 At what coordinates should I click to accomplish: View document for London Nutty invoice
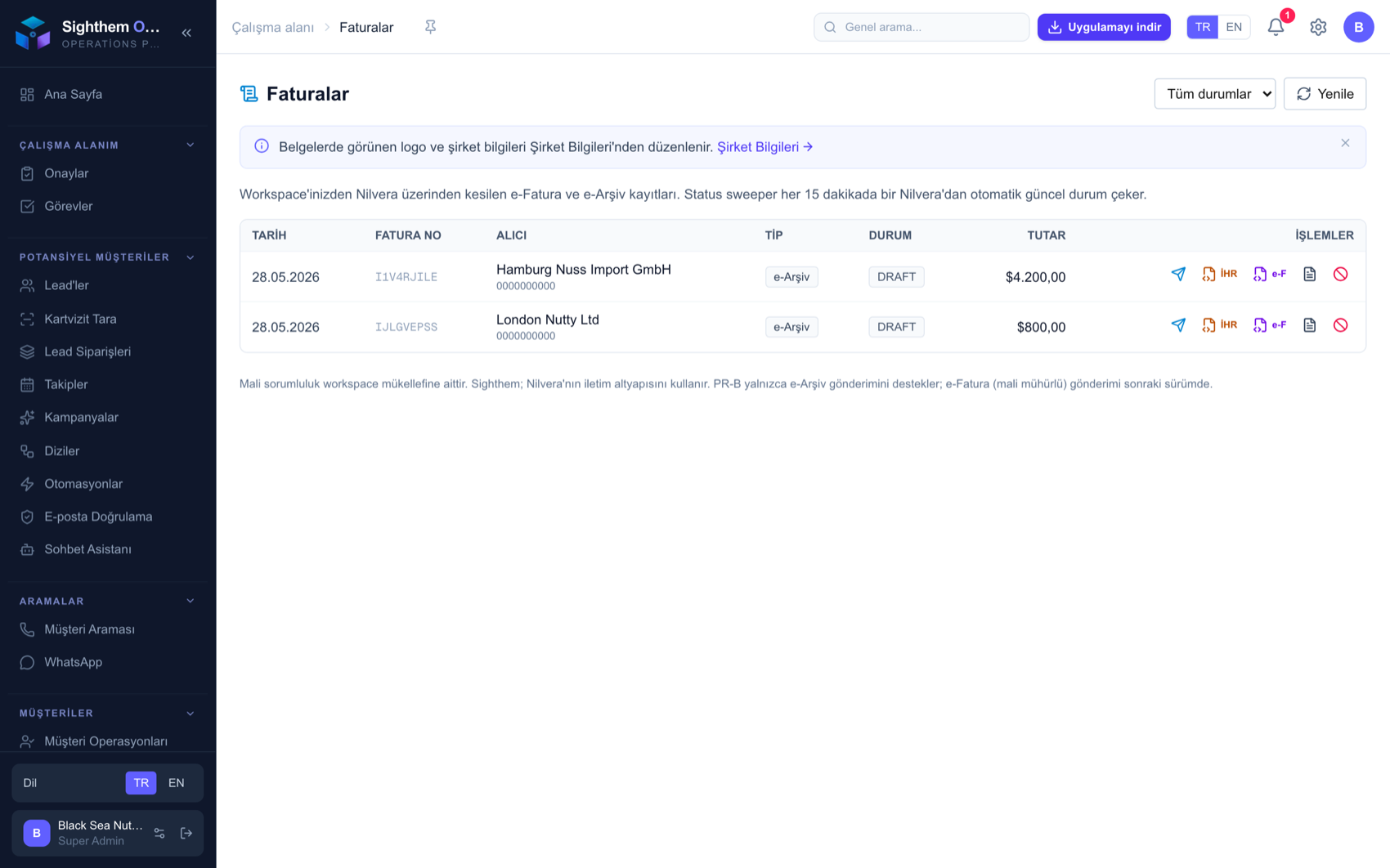[x=1310, y=325]
